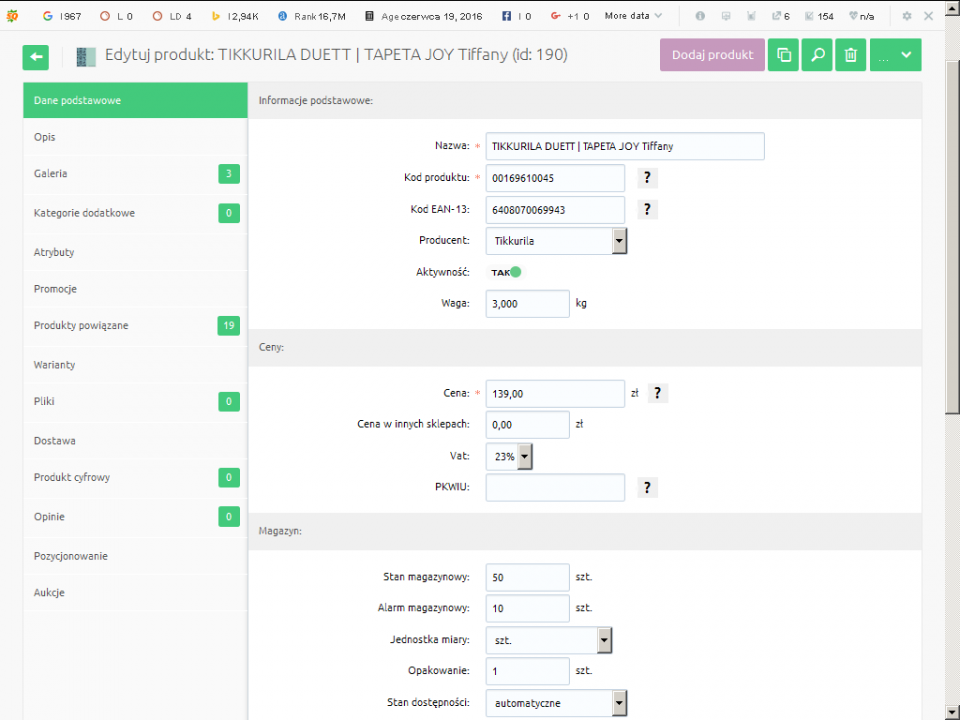The width and height of the screenshot is (960, 720).
Task: Open the Opinie tab
Action: (135, 517)
